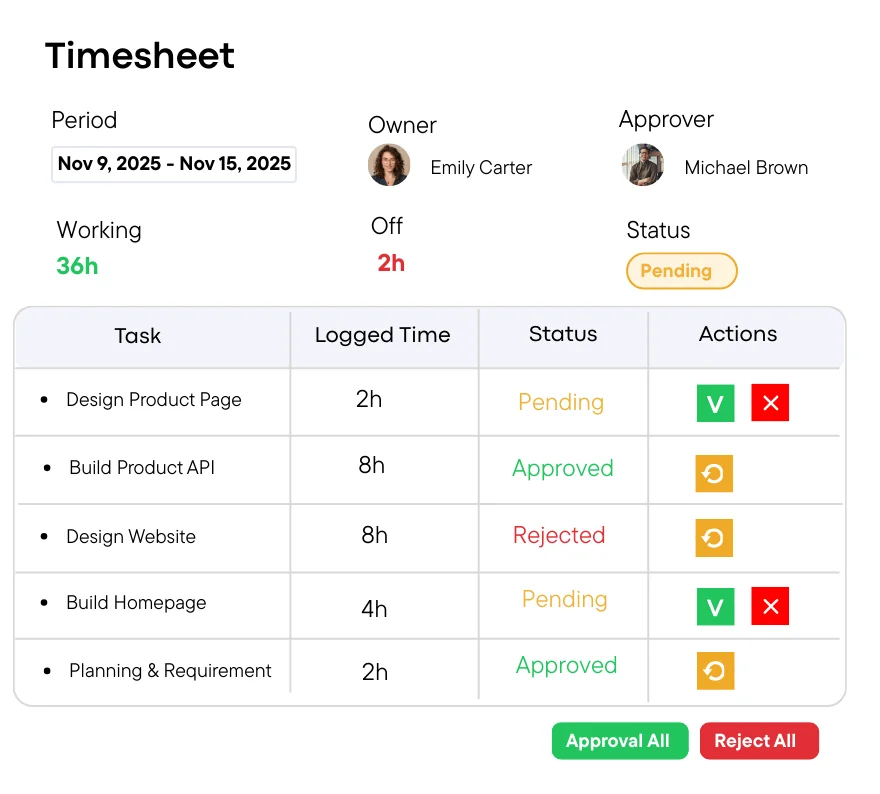Image resolution: width=880 pixels, height=794 pixels.
Task: Revert Planning & Requirement status with the undo icon
Action: (714, 671)
